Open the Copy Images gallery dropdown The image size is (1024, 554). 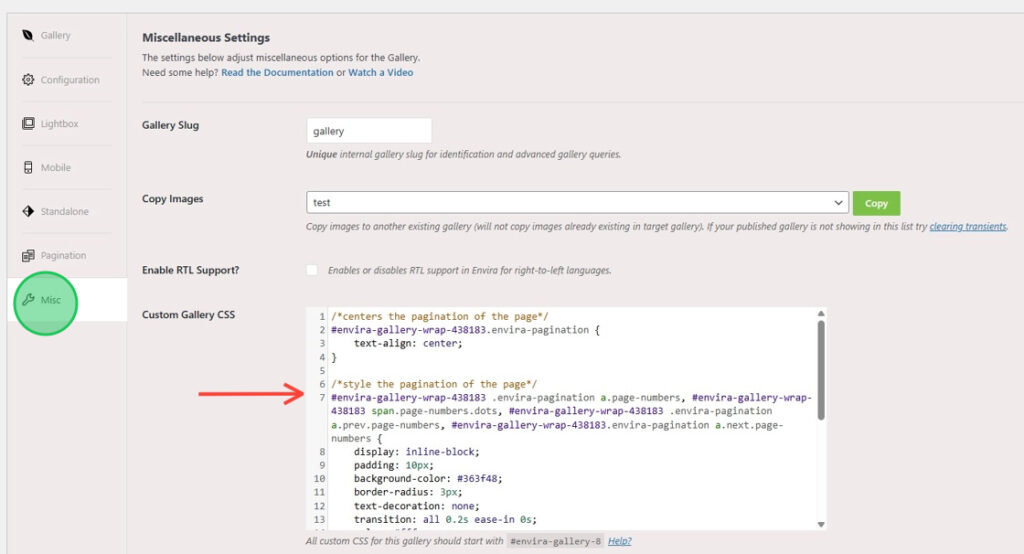pos(577,203)
